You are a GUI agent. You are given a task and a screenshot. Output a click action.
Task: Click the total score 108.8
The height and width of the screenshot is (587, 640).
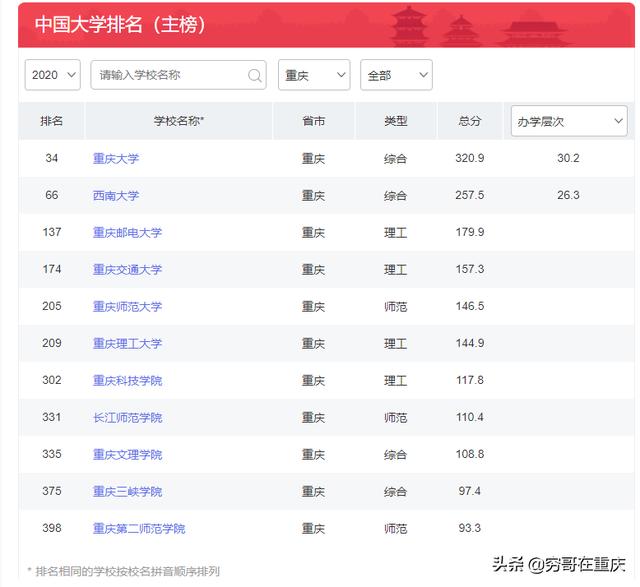pyautogui.click(x=470, y=454)
